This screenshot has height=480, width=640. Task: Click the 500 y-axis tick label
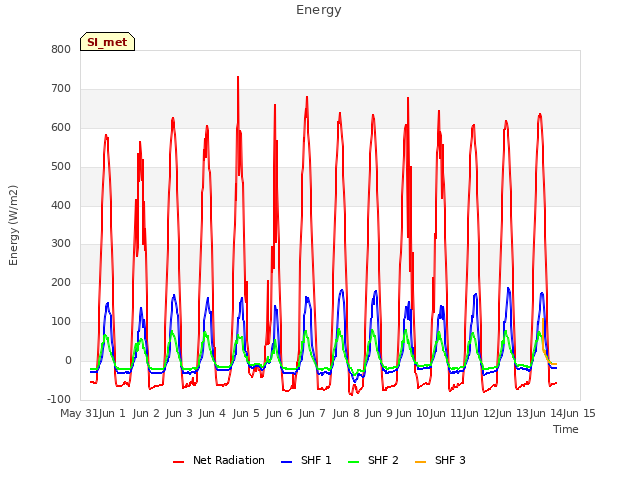(x=61, y=167)
